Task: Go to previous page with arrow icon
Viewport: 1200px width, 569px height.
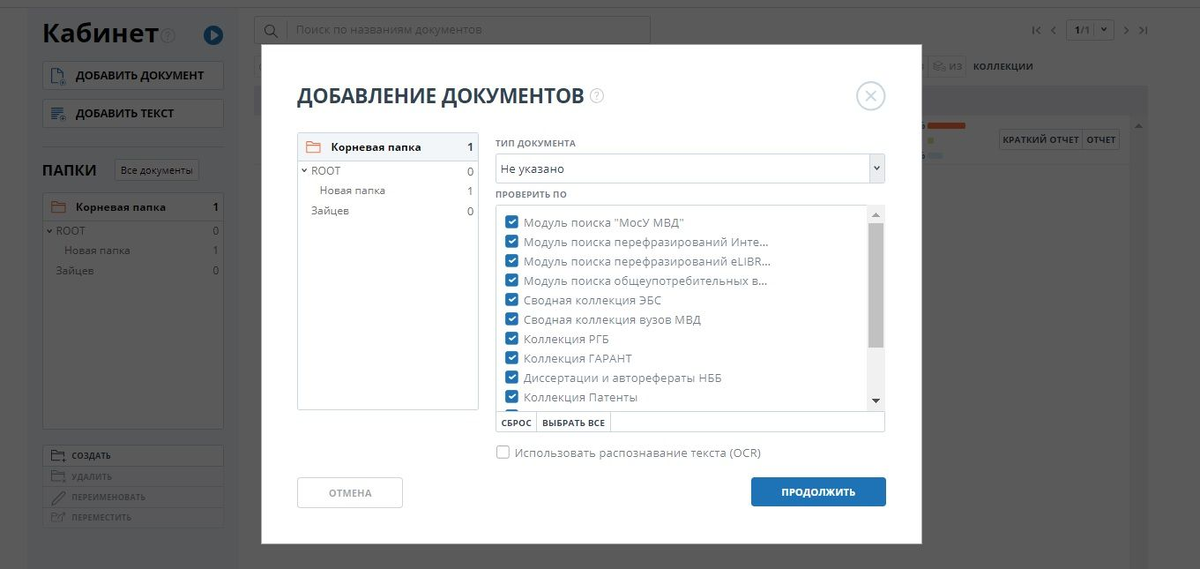Action: click(1053, 31)
